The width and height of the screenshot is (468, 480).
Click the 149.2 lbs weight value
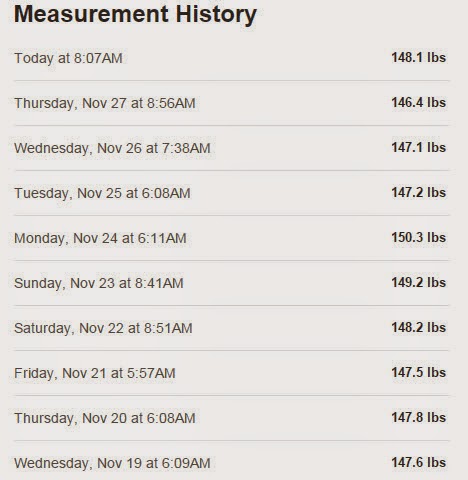click(418, 282)
